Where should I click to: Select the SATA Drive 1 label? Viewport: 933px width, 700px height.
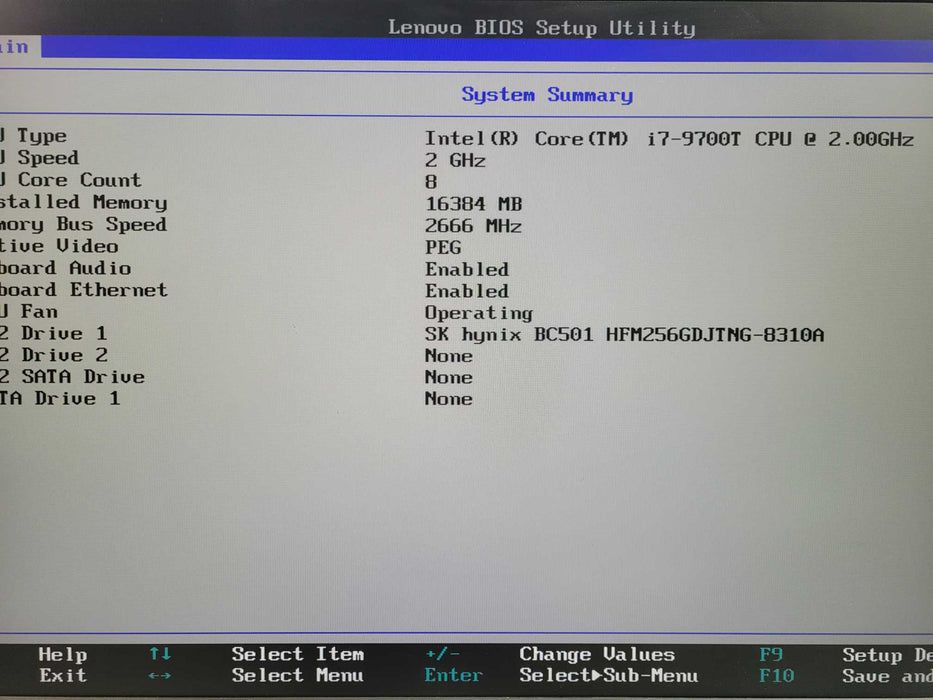point(60,398)
